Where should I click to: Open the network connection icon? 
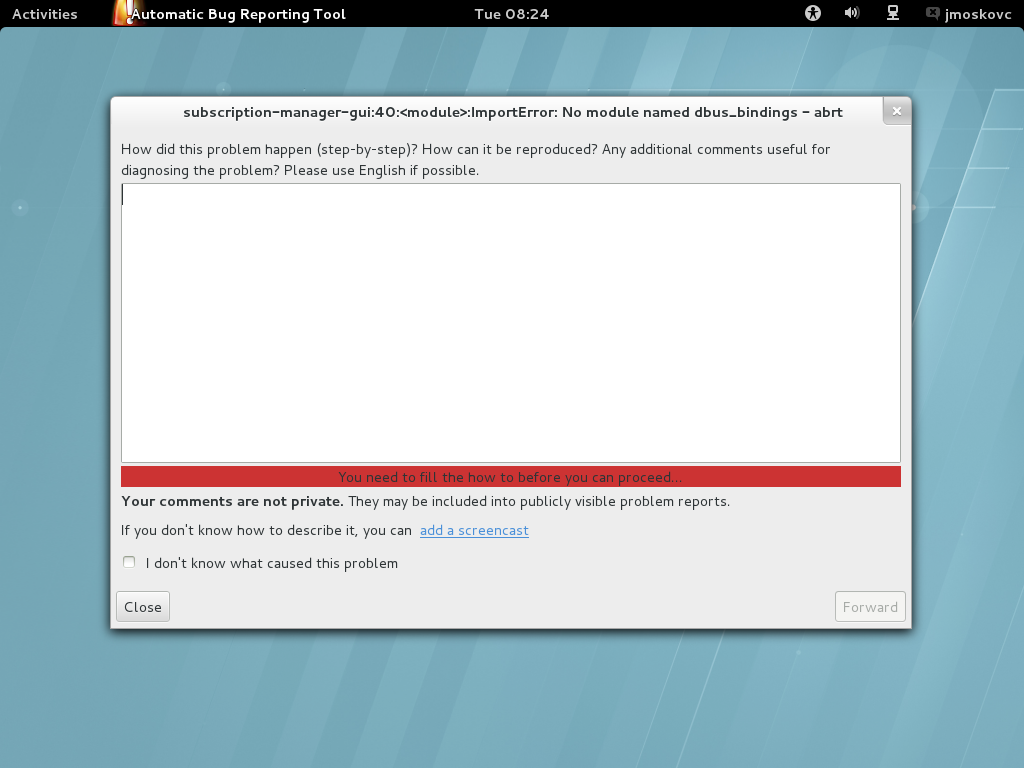(893, 13)
